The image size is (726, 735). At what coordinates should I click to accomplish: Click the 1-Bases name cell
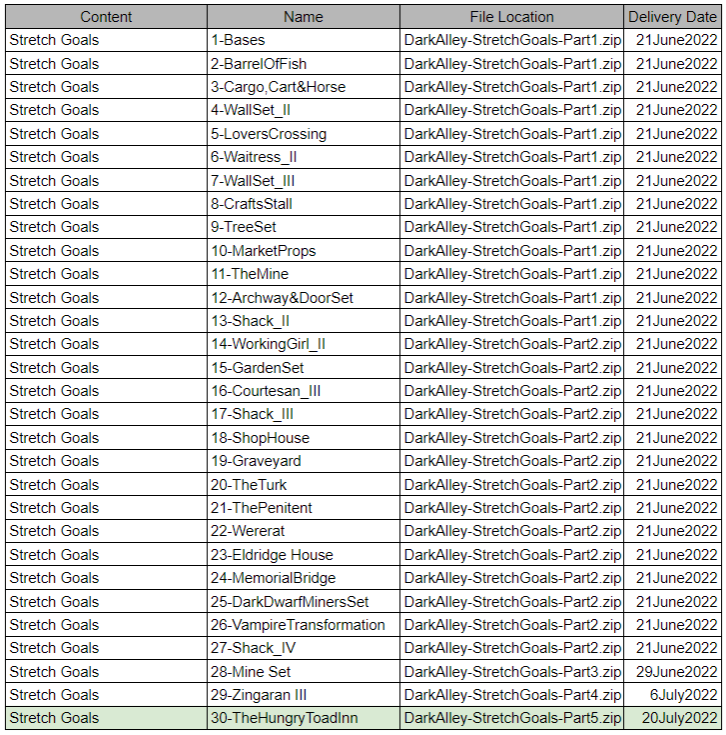point(303,40)
